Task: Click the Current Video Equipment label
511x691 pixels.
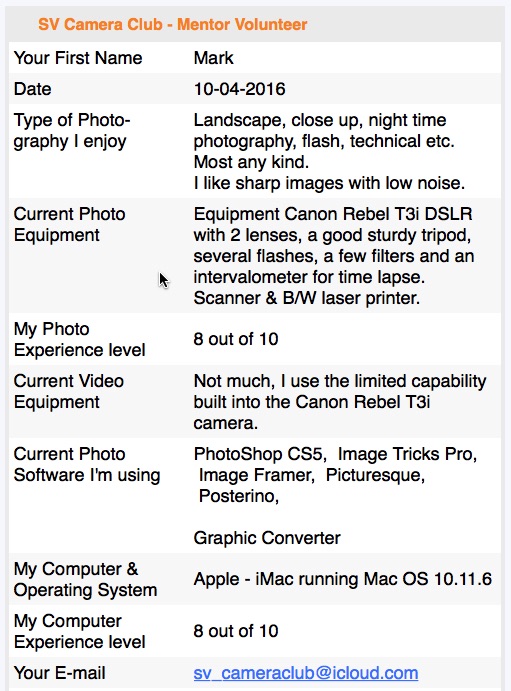Action: pos(69,391)
